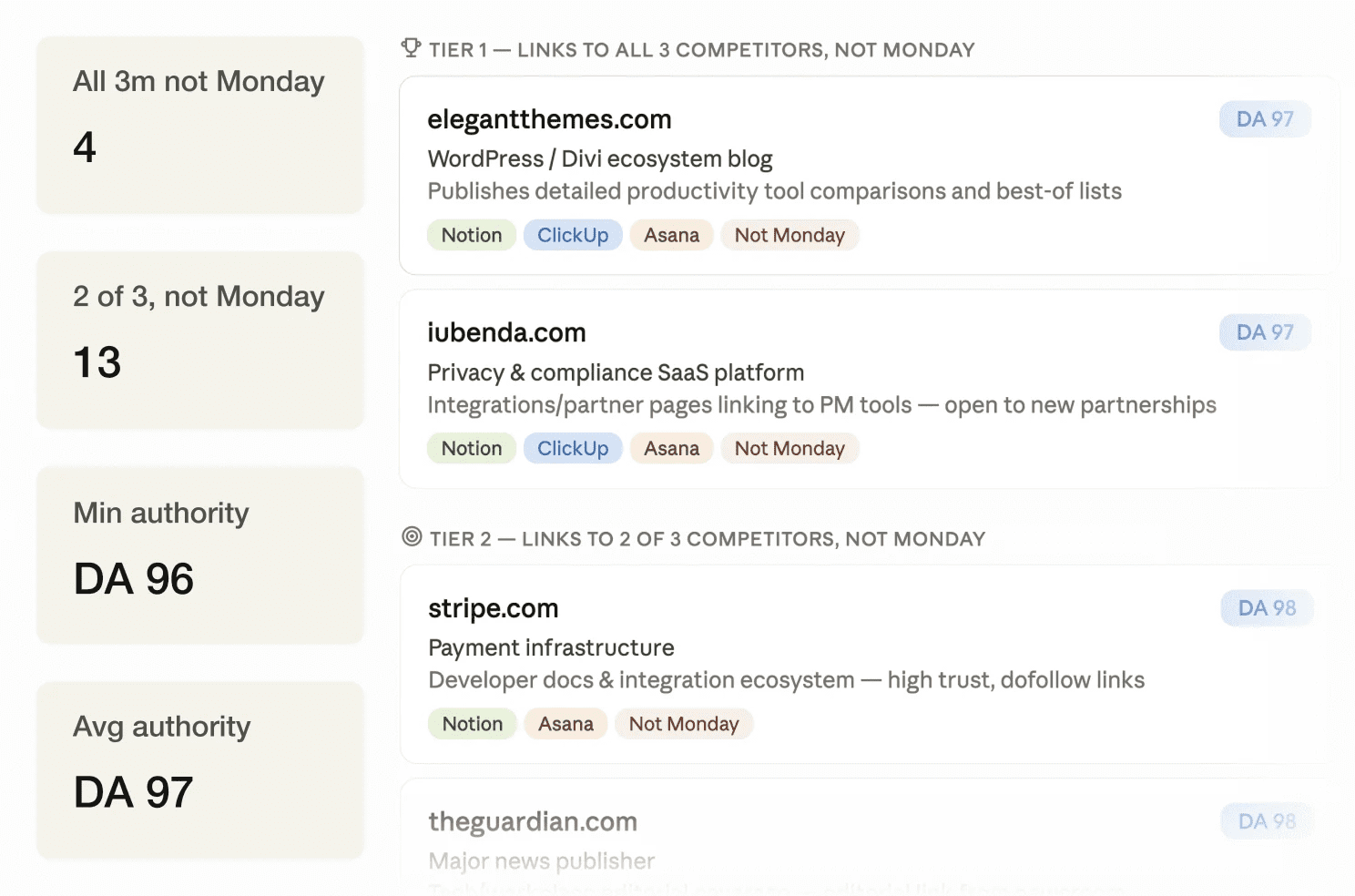Click DA 98 badge on stripe.com card

1267,608
